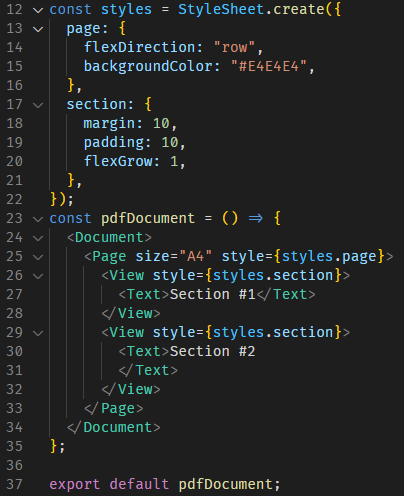Collapse the Page fold chevron at line 25
This screenshot has width=404, height=496.
[x=38, y=257]
